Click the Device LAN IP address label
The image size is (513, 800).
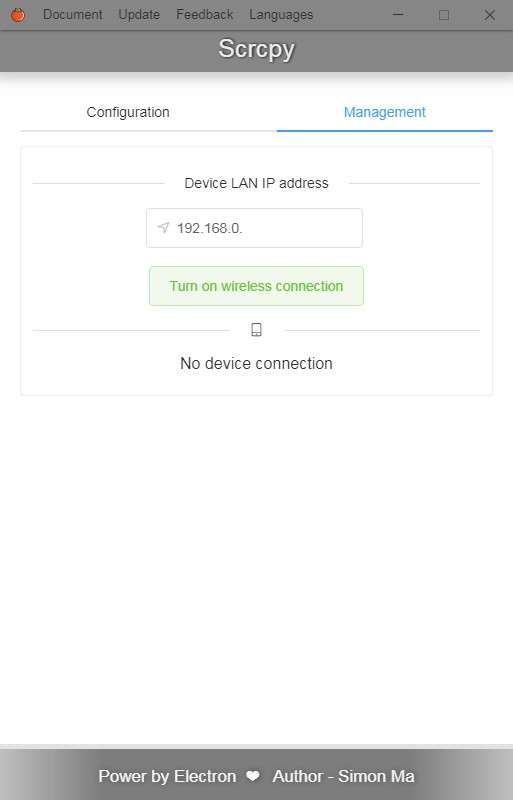pyautogui.click(x=256, y=183)
